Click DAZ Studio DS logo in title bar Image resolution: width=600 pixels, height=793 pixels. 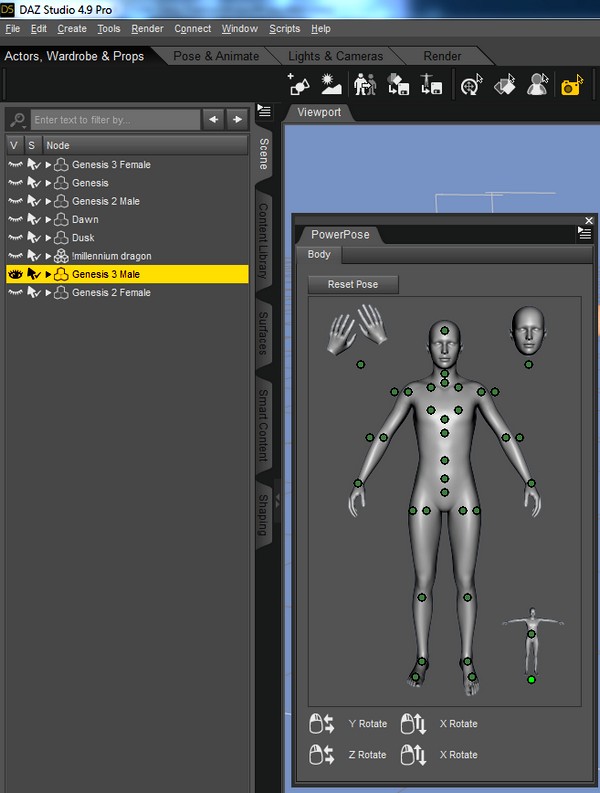coord(8,9)
